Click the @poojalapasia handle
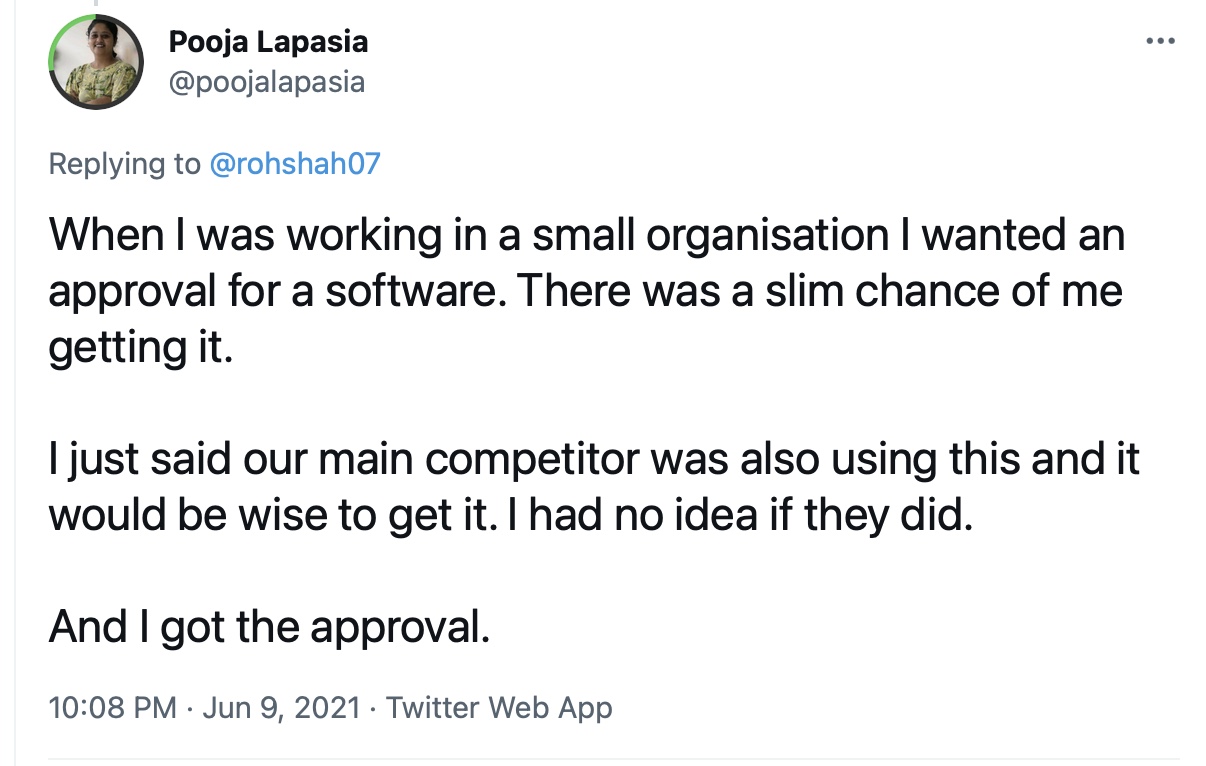 click(266, 82)
